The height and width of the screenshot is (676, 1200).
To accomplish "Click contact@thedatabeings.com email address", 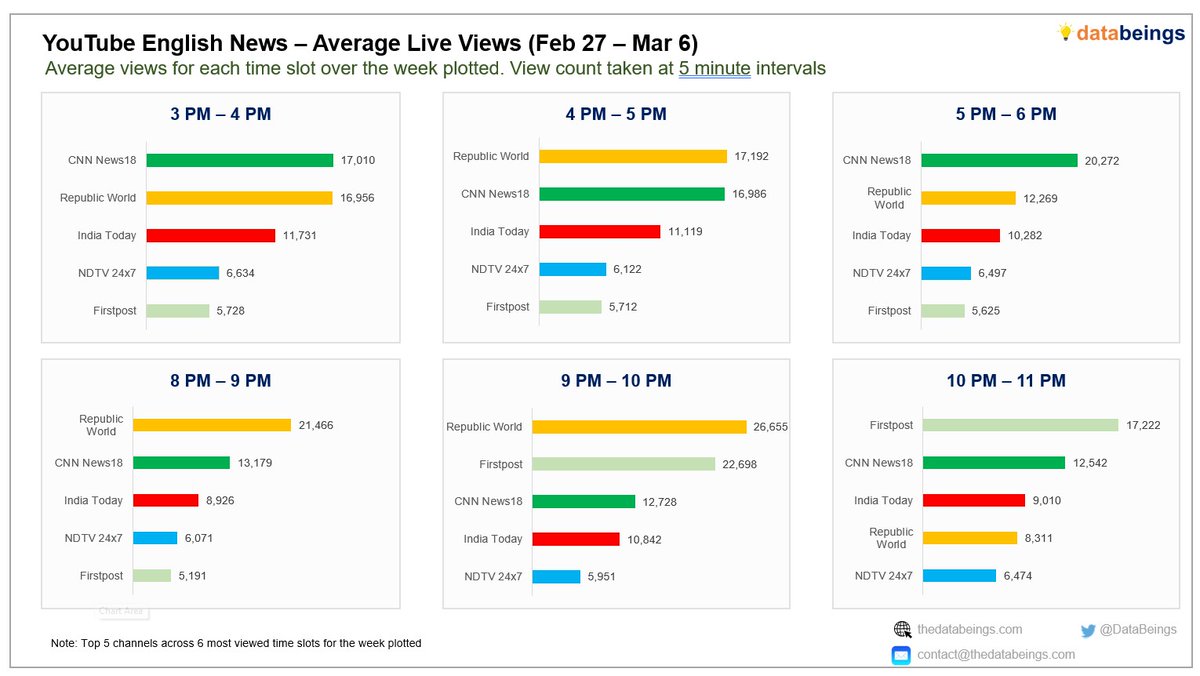I will (996, 654).
